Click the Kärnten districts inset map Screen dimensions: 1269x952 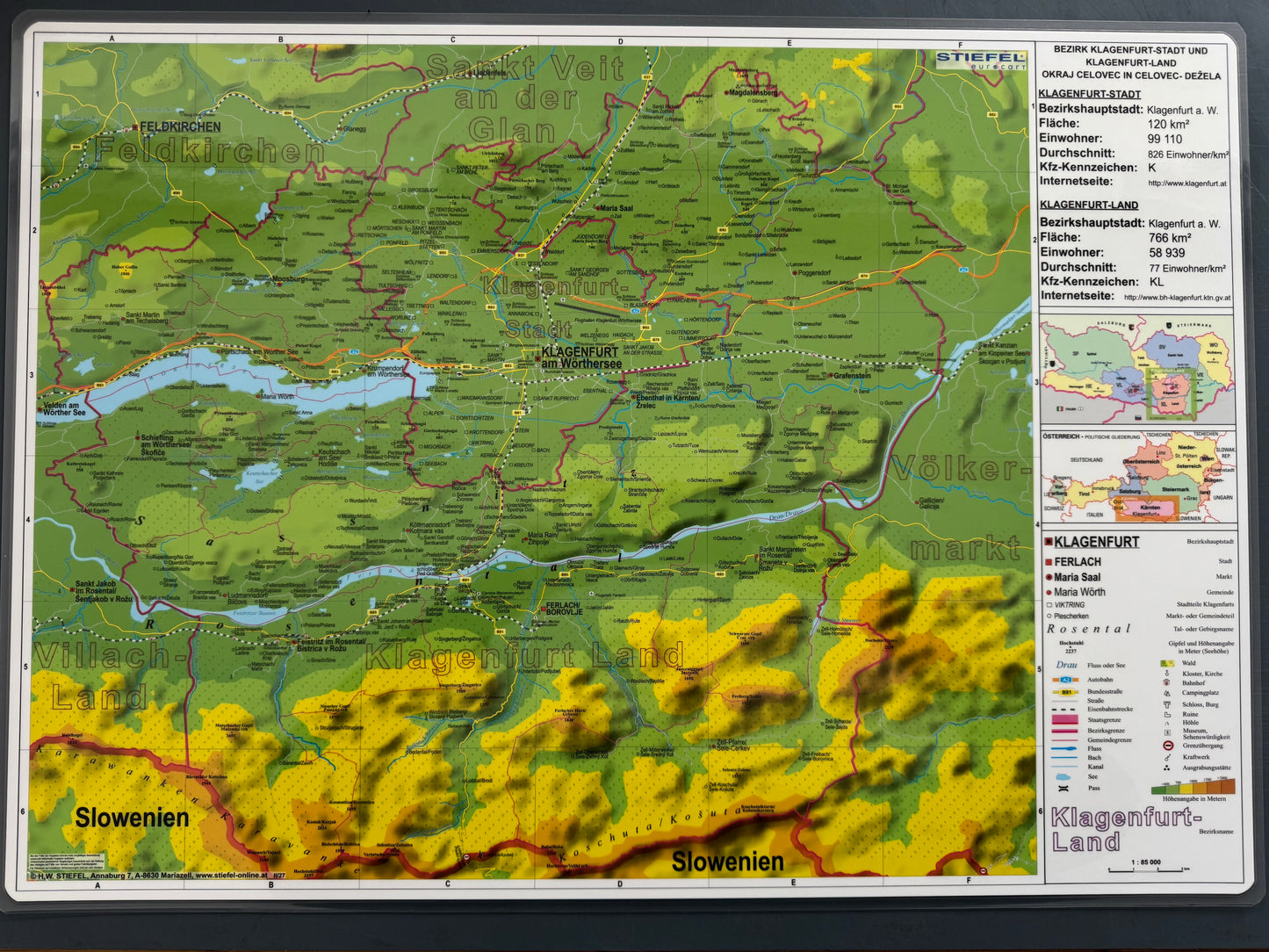(1137, 370)
